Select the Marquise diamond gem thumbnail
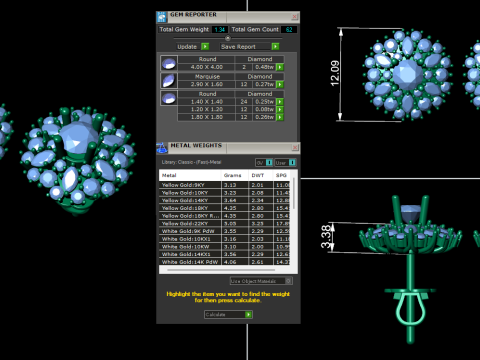 pyautogui.click(x=169, y=80)
